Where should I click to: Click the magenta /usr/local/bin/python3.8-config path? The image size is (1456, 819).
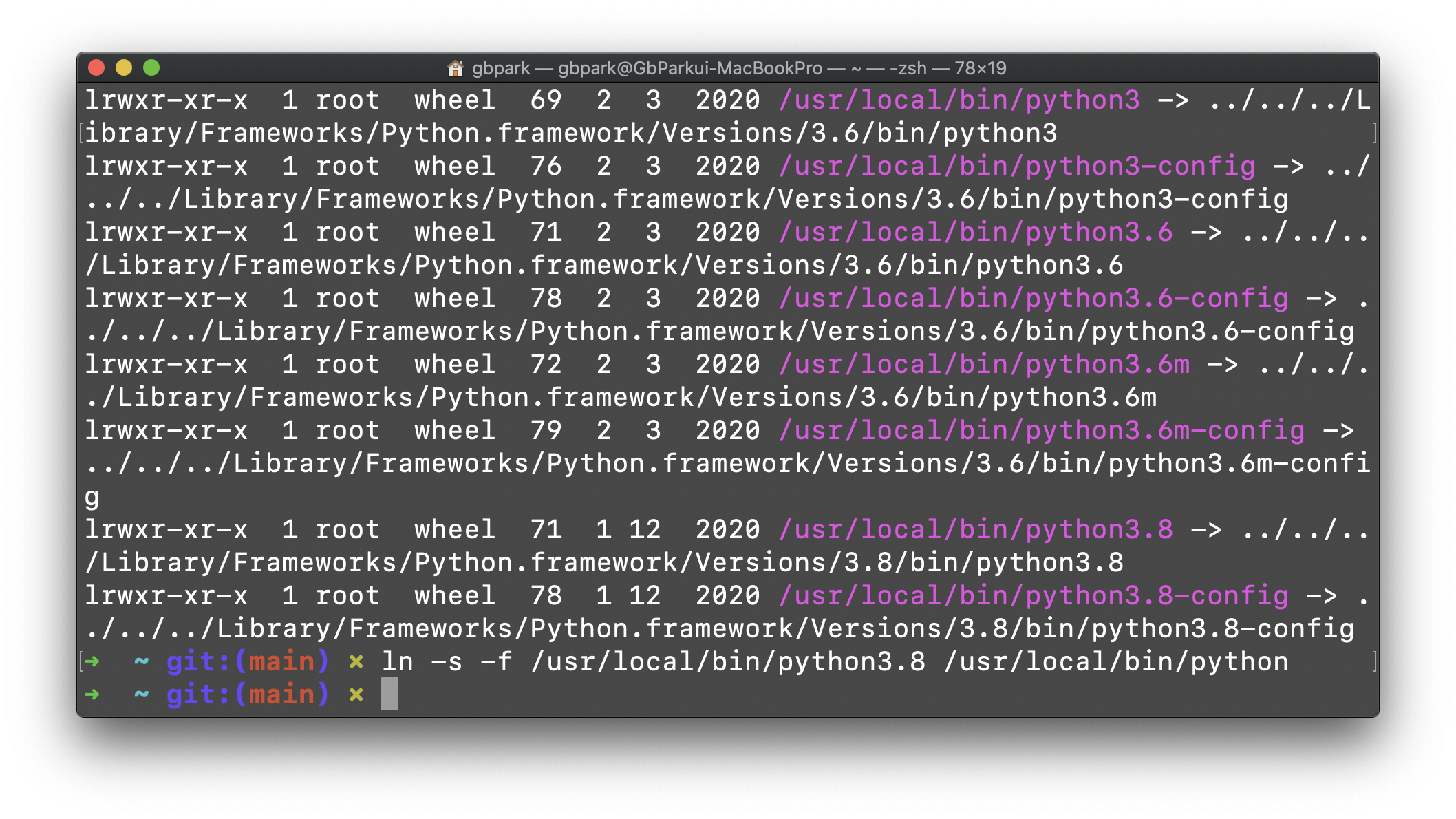point(1034,596)
